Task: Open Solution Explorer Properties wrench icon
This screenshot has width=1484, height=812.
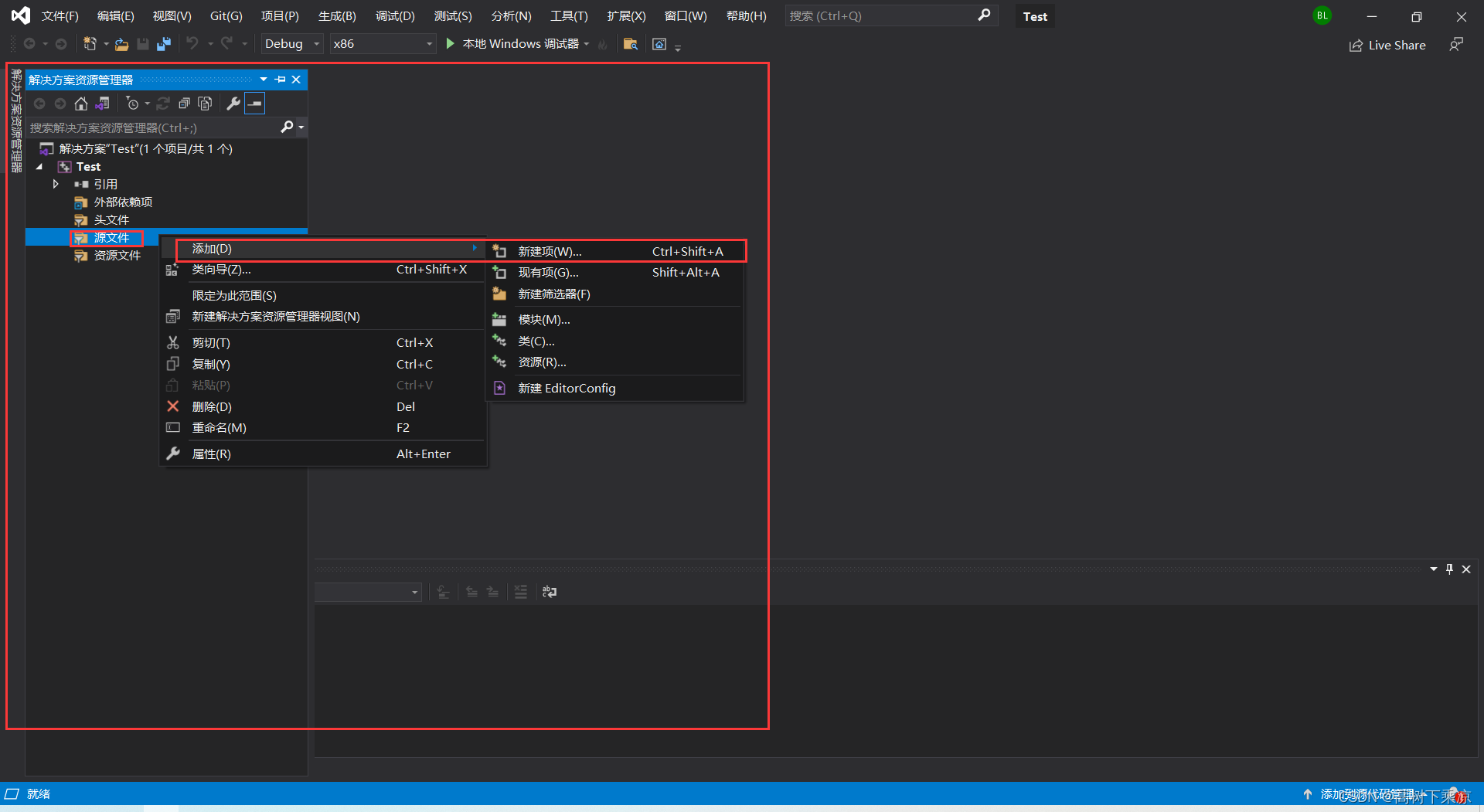Action: pyautogui.click(x=233, y=103)
